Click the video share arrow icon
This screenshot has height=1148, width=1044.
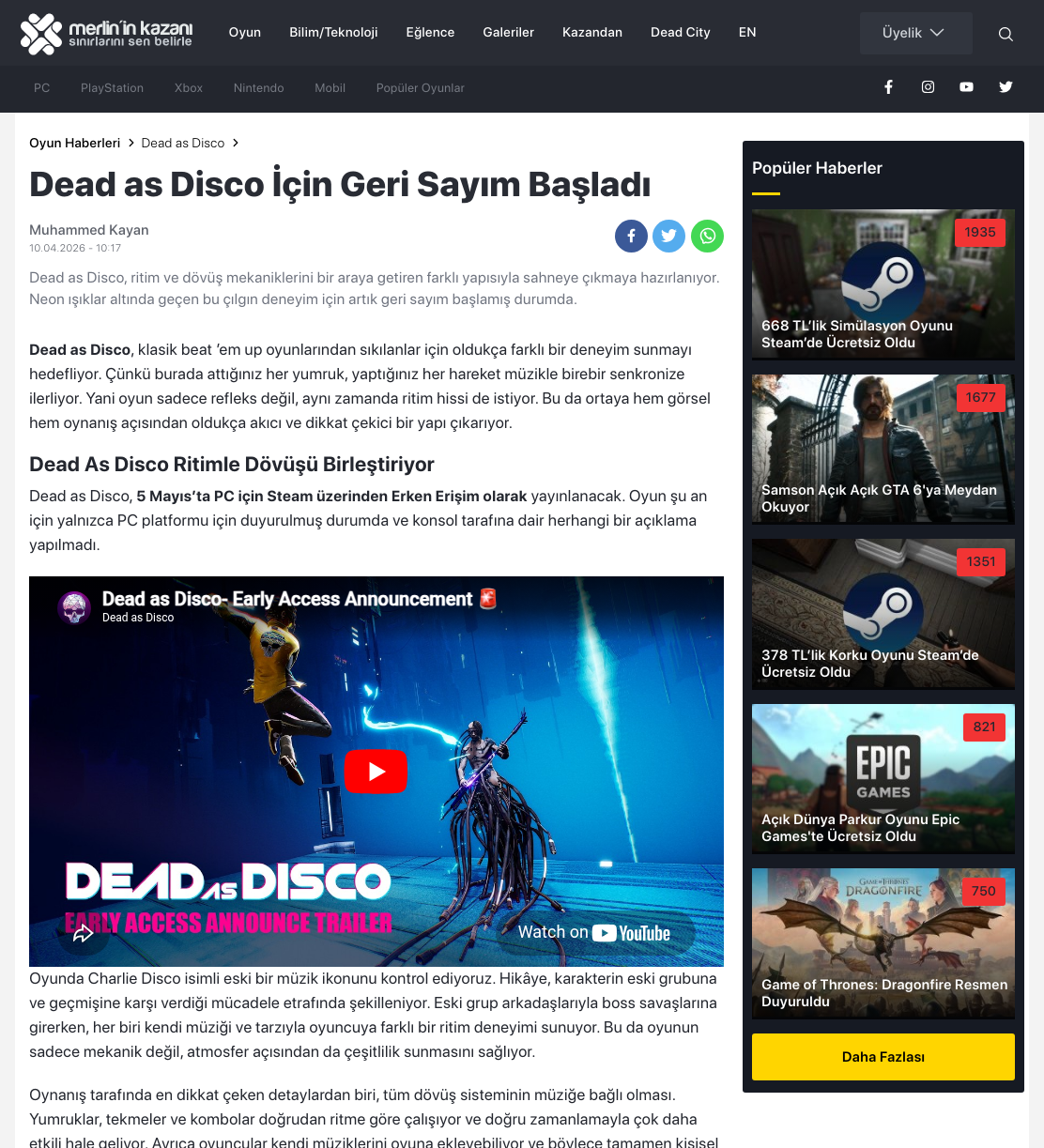[x=84, y=933]
